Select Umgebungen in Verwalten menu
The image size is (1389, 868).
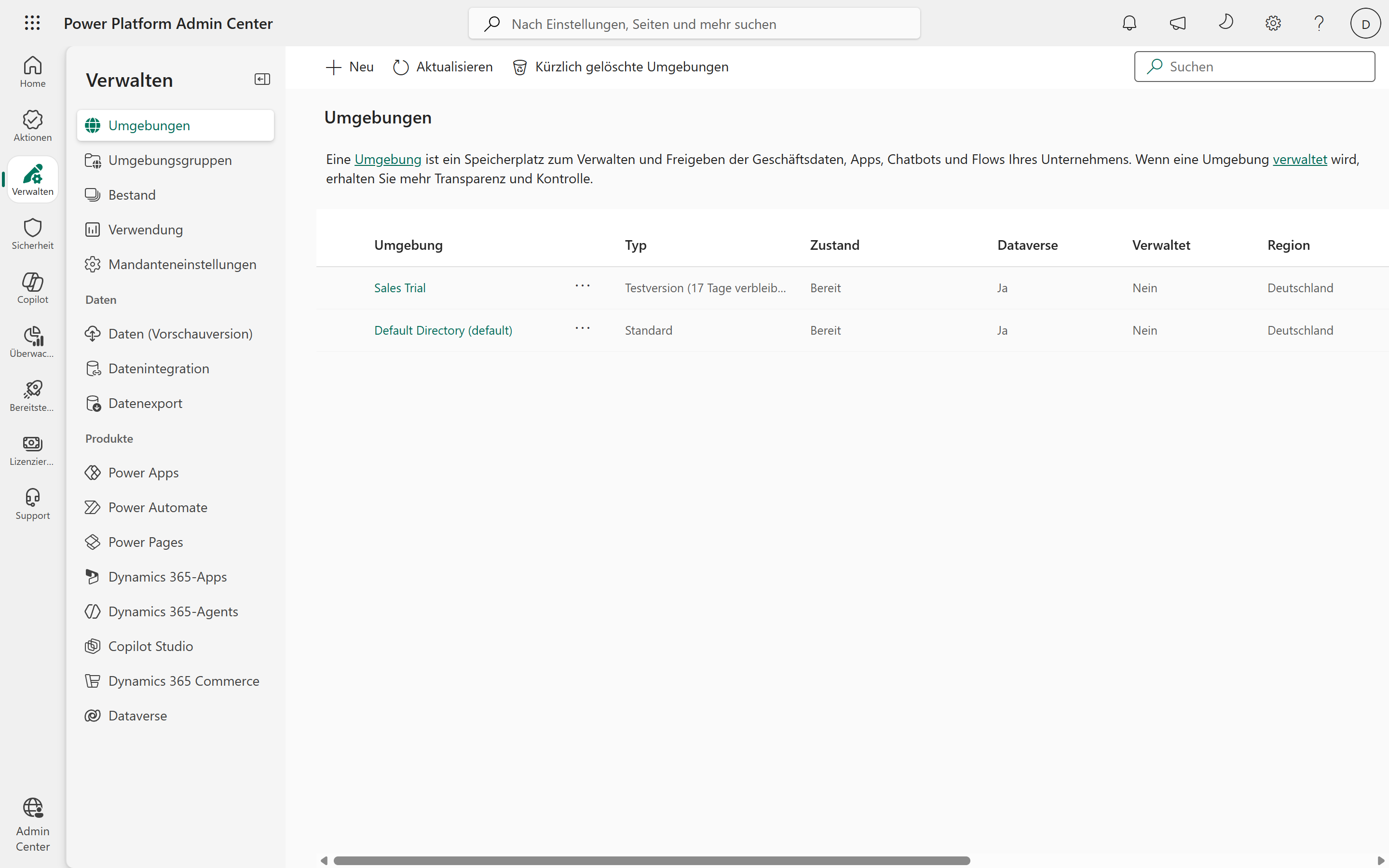(176, 125)
